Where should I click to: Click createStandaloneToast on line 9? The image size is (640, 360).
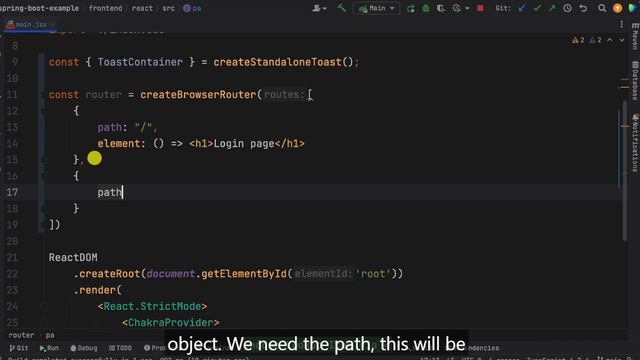coord(277,62)
